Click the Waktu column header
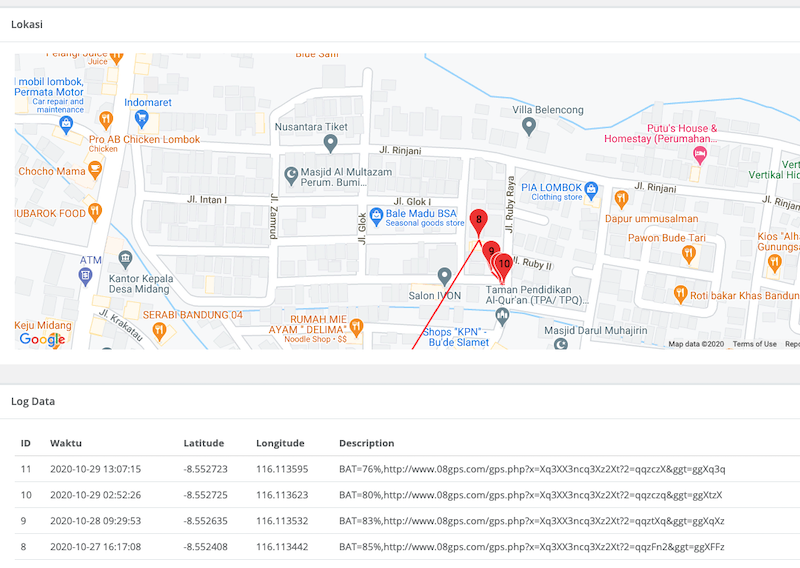Viewport: 800px width, 568px height. pos(66,443)
